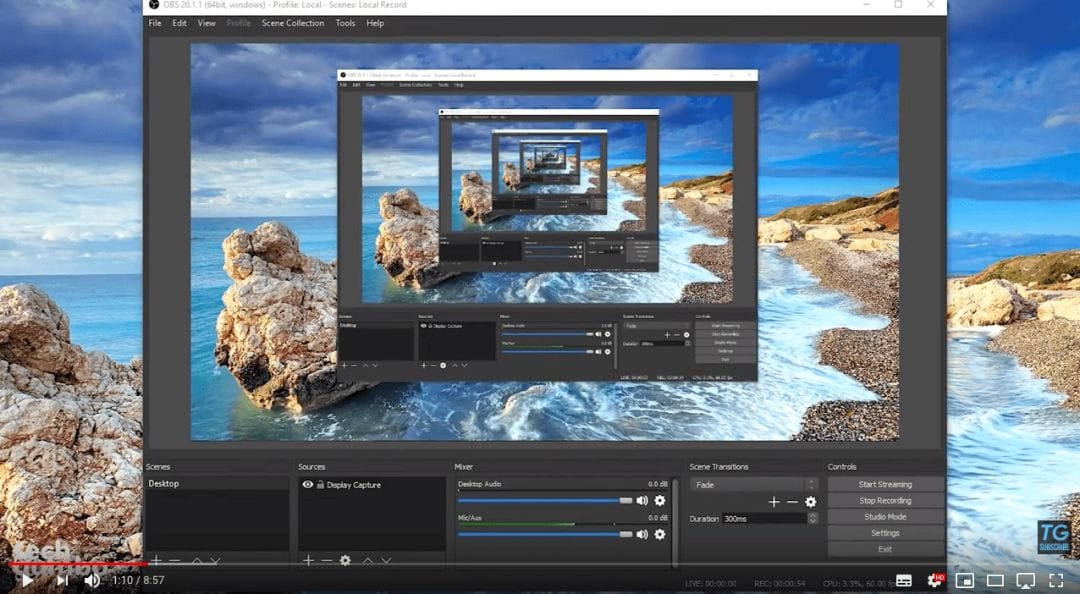Click the Duration spinner arrows
Image resolution: width=1080 pixels, height=594 pixels.
click(x=813, y=518)
